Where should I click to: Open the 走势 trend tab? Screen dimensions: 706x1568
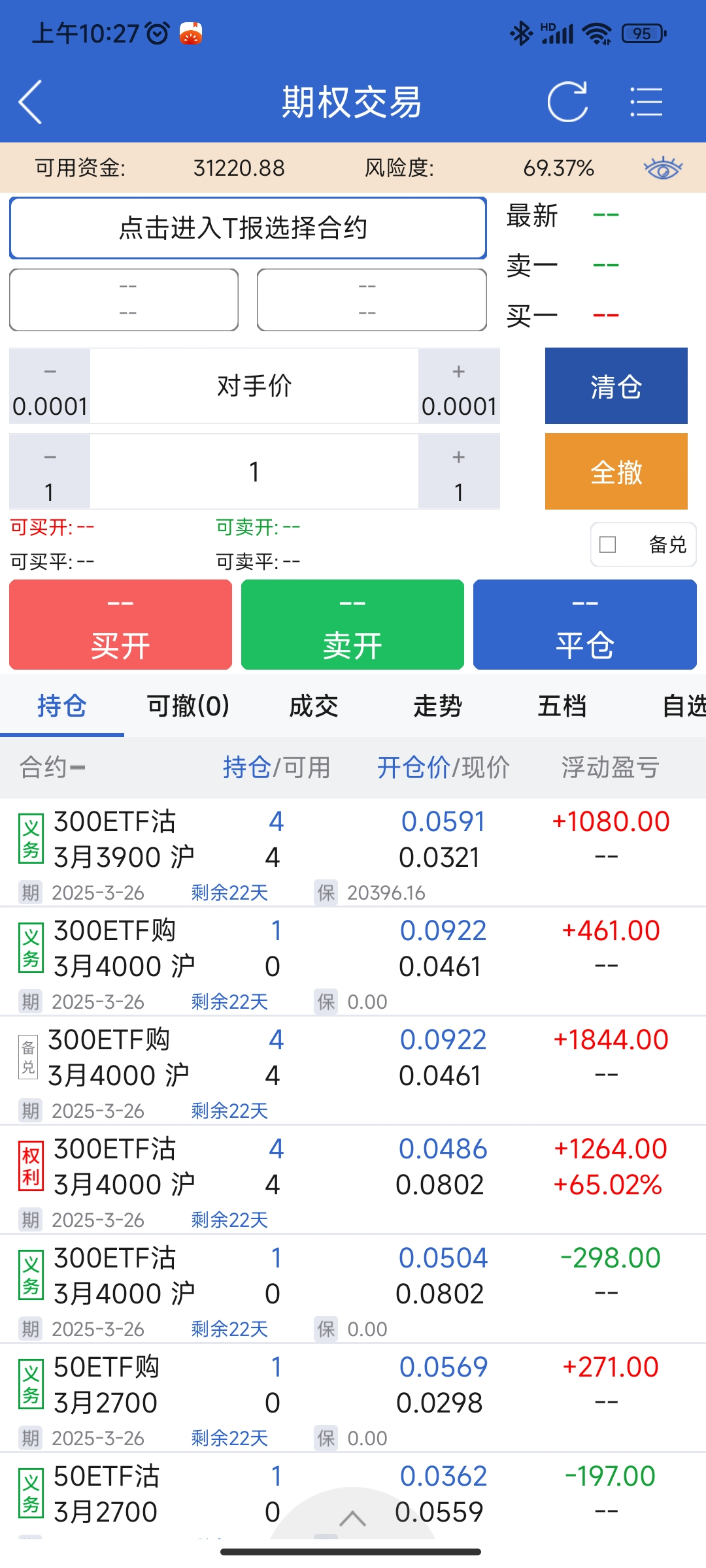[437, 706]
